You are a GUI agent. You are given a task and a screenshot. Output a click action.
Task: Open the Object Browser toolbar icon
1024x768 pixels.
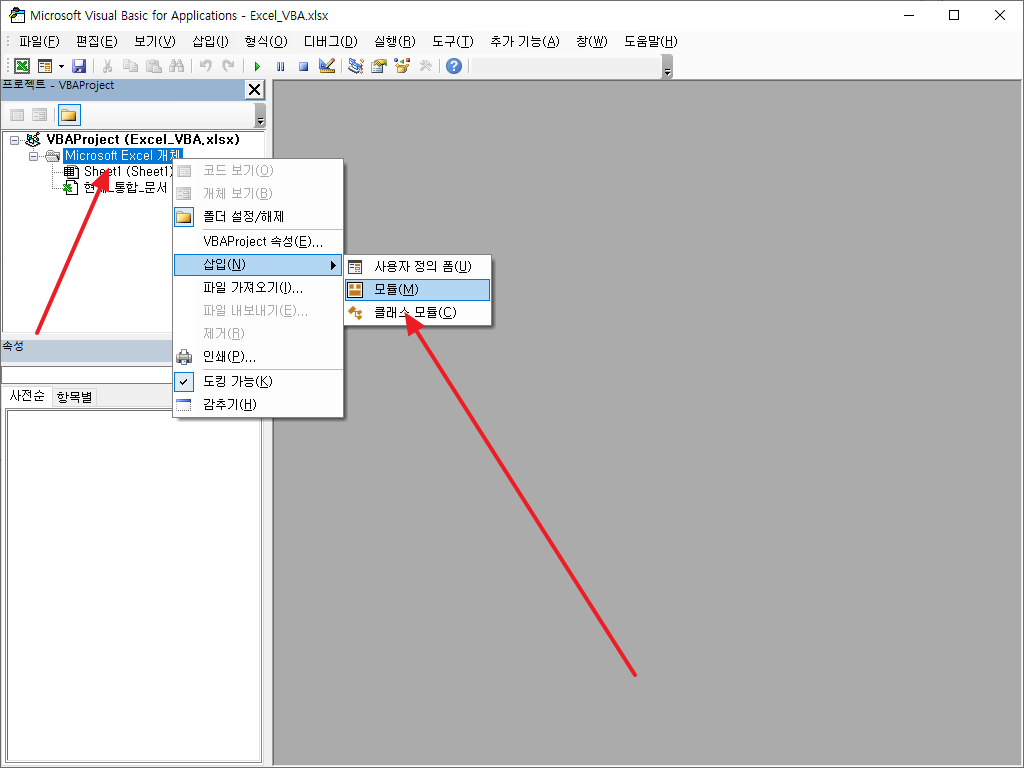[402, 66]
